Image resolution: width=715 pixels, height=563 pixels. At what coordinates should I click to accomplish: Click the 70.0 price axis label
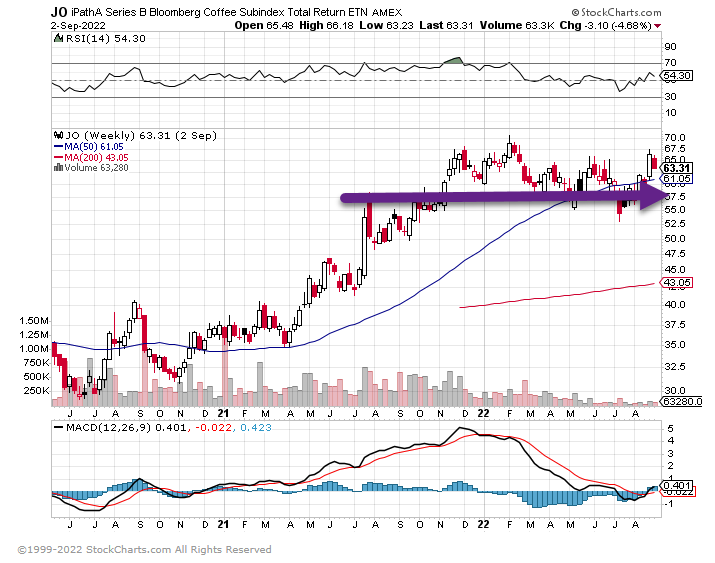point(675,138)
